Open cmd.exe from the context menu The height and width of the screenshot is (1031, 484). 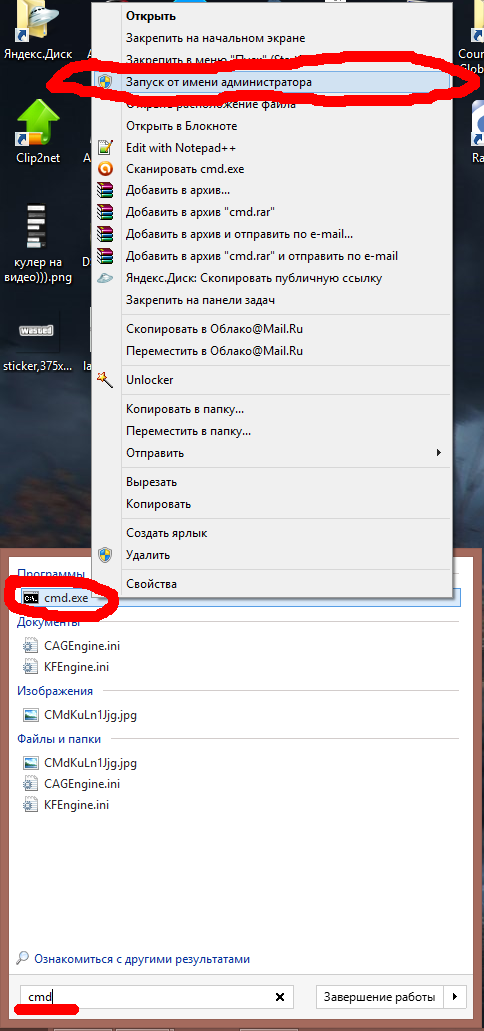tap(272, 16)
